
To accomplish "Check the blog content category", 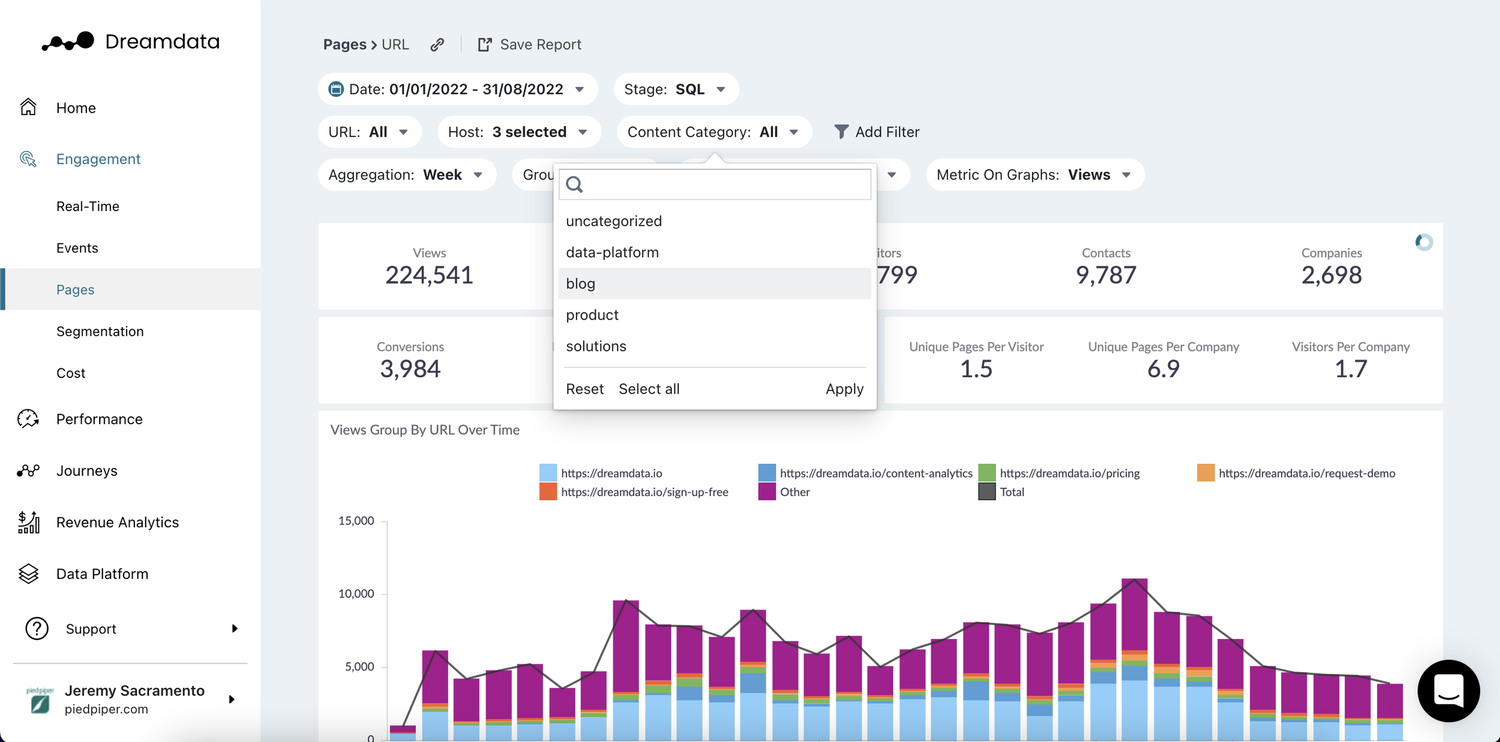I will tap(580, 283).
